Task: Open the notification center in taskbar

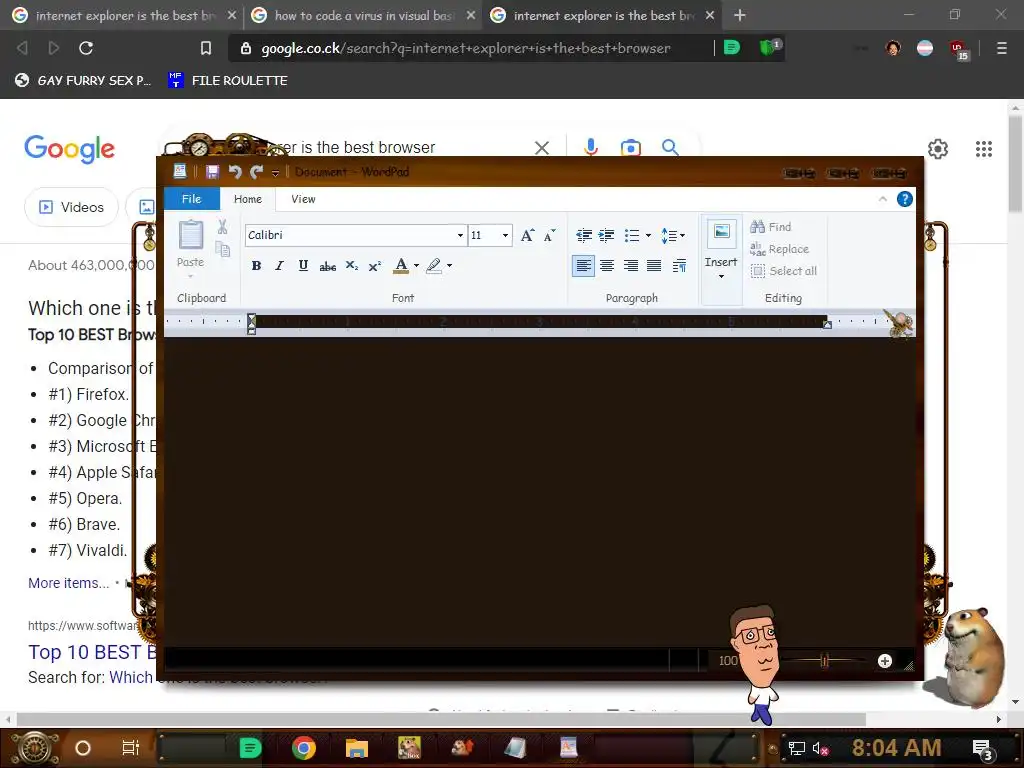Action: pyautogui.click(x=983, y=748)
